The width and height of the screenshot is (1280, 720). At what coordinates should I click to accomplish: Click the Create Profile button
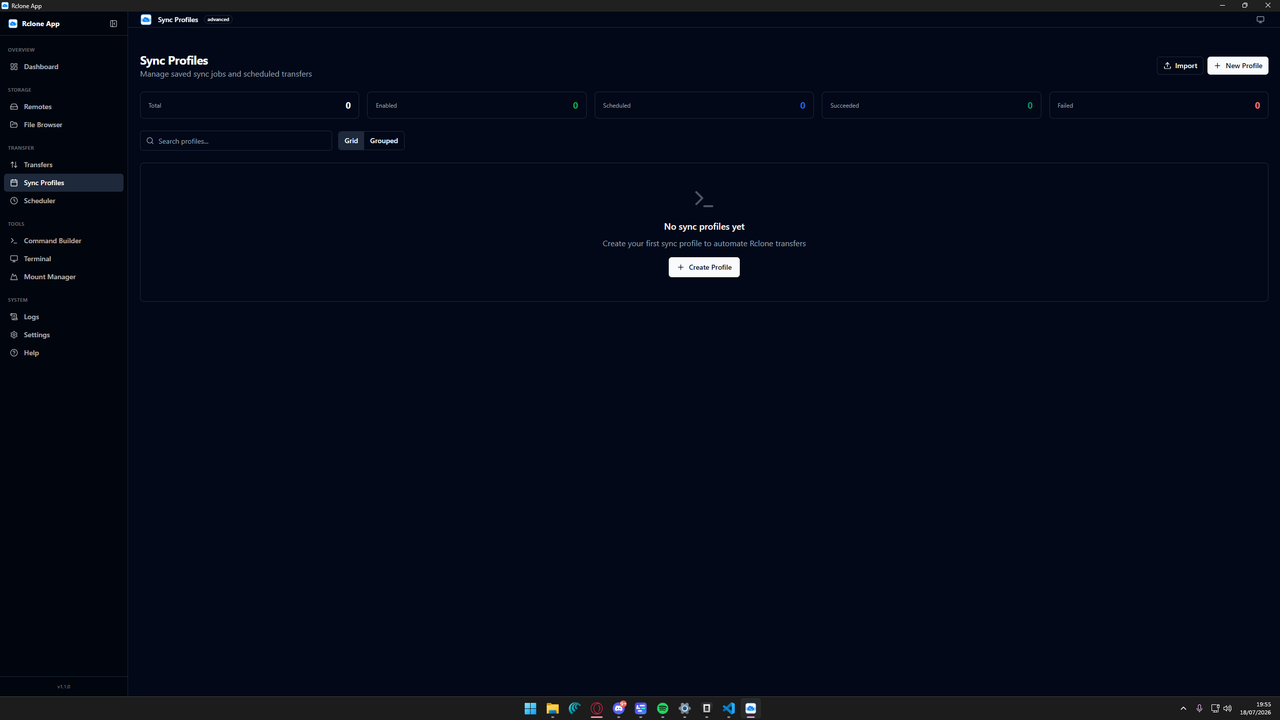[x=704, y=267]
